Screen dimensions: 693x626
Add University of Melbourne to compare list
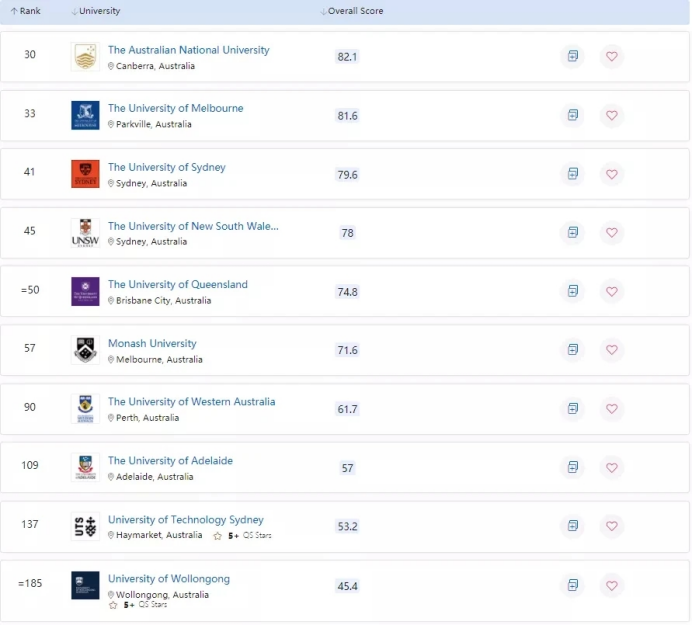[572, 115]
